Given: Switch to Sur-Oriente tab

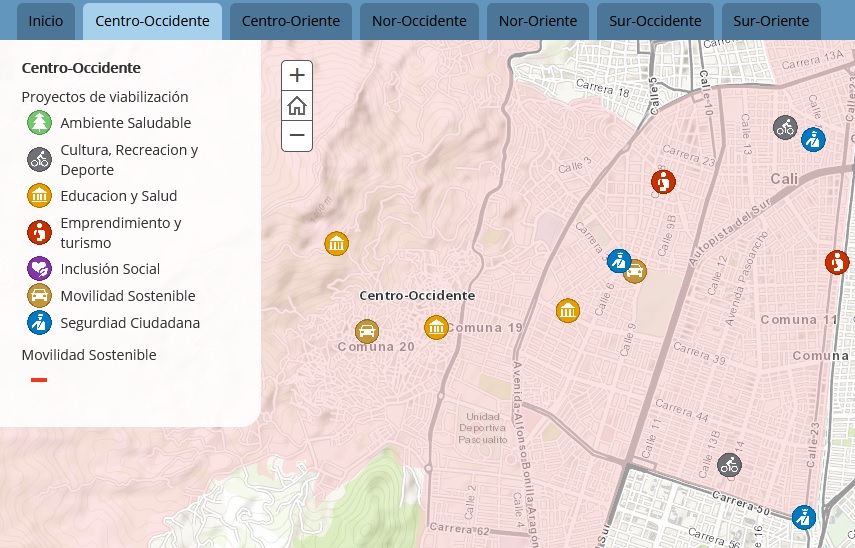Looking at the screenshot, I should (x=771, y=21).
